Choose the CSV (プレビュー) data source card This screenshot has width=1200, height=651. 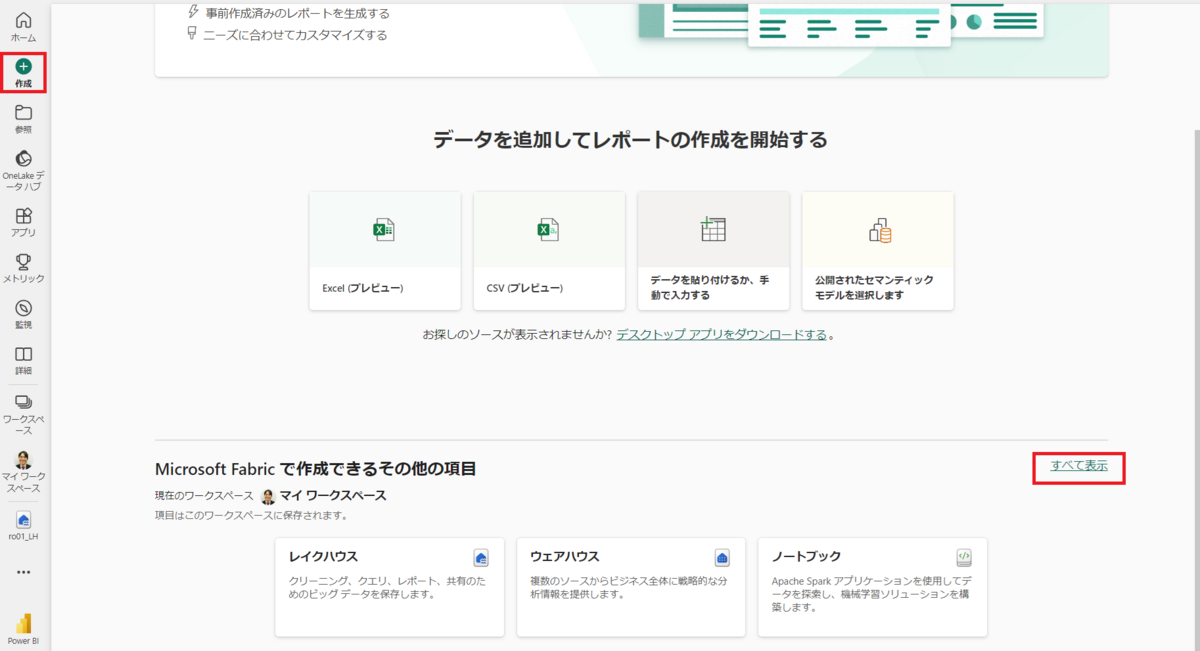[549, 251]
